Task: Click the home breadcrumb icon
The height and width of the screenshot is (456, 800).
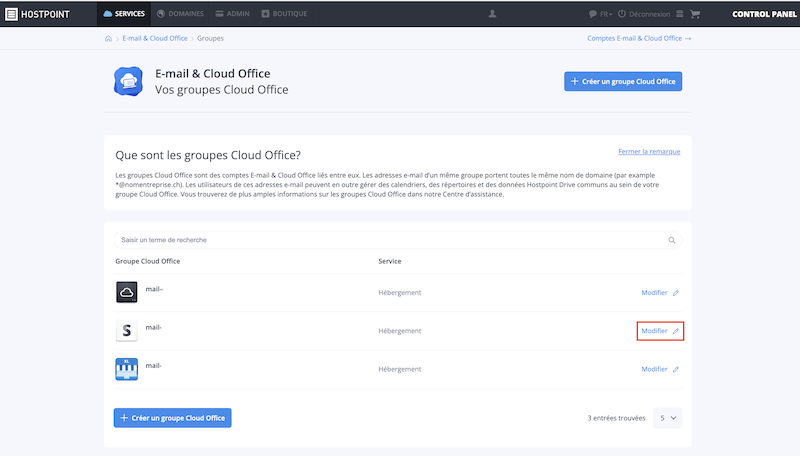Action: [x=108, y=38]
